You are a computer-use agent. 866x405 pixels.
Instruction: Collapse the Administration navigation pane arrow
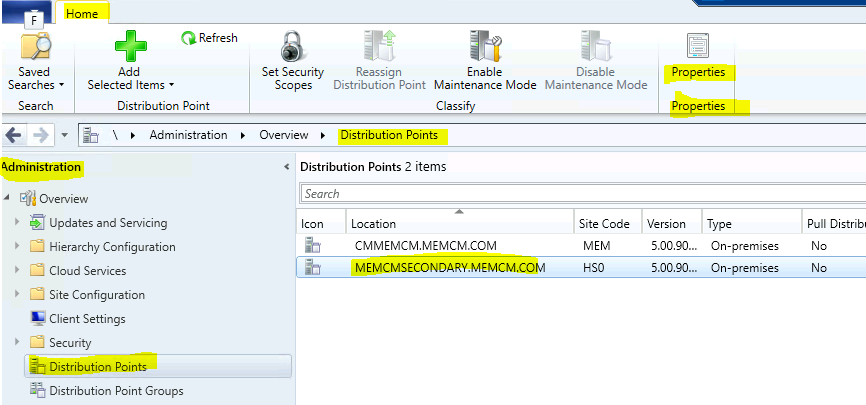286,167
